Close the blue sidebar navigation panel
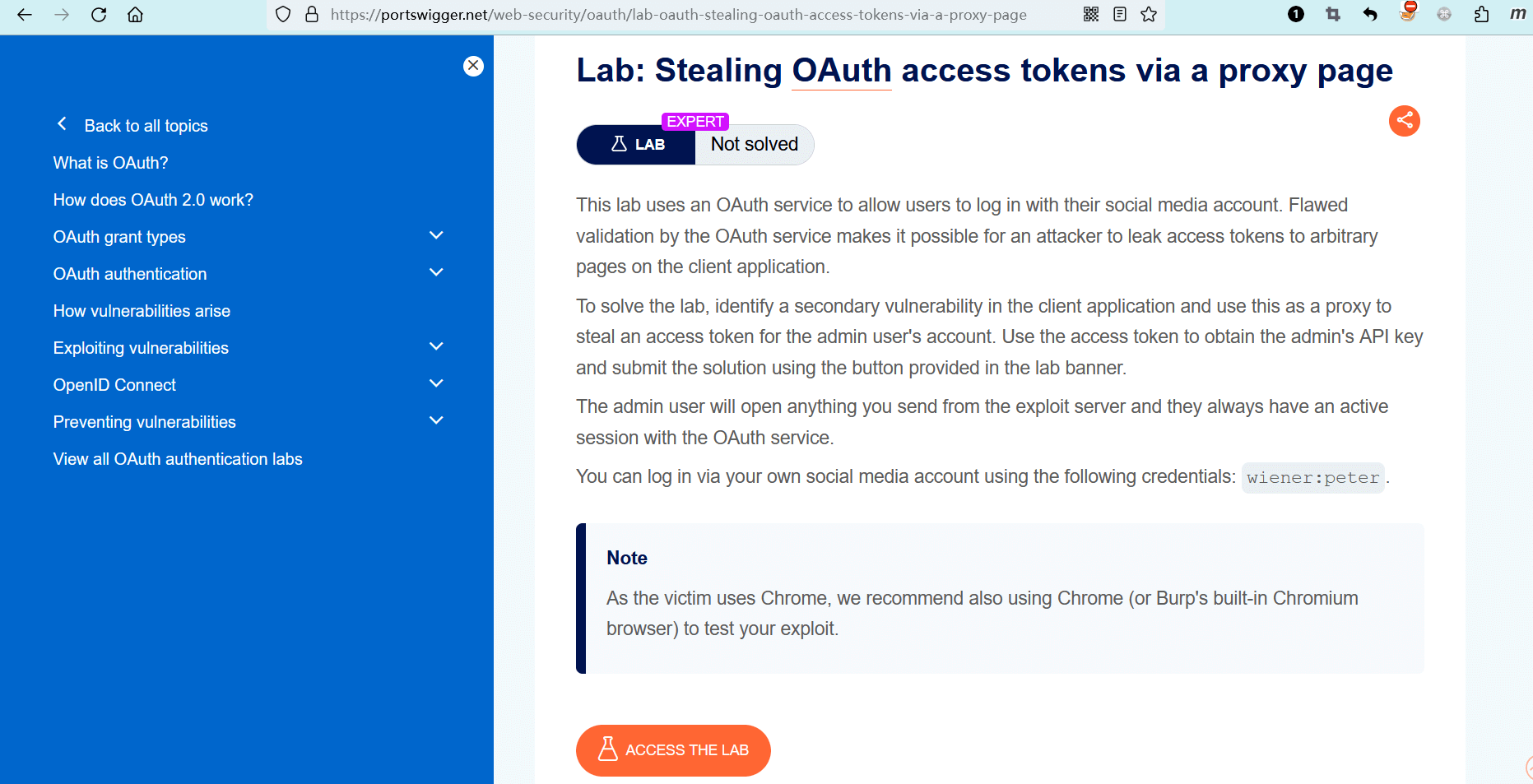Screen dimensions: 1533x784 (x=473, y=66)
